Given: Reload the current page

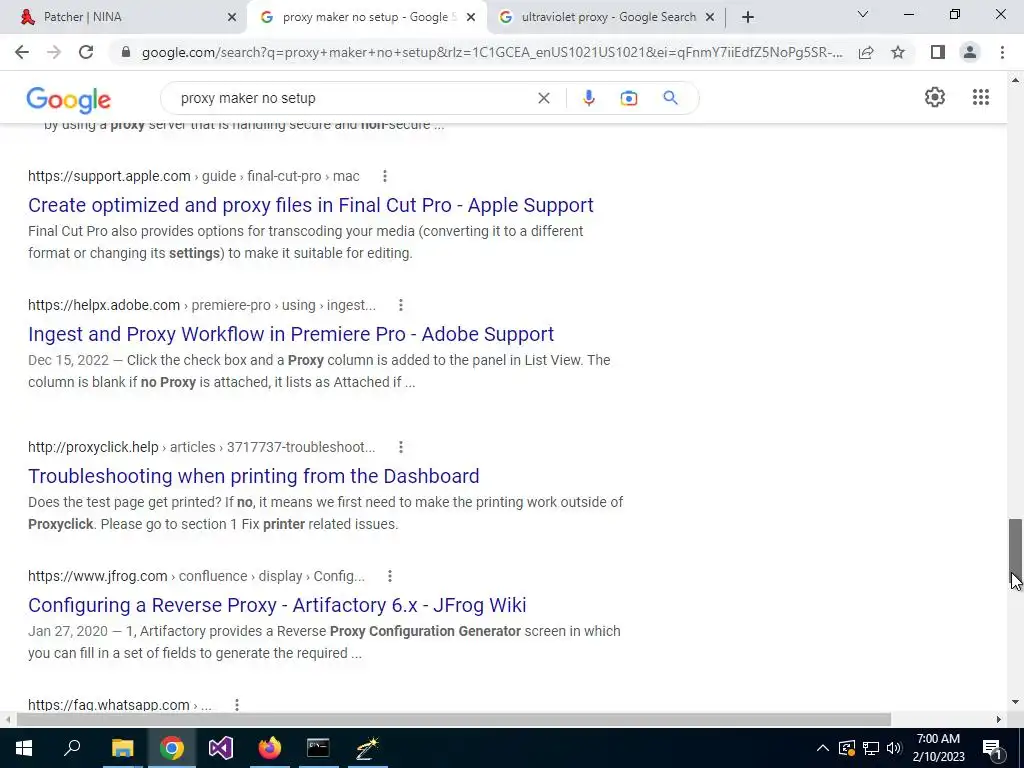Looking at the screenshot, I should pos(86,52).
